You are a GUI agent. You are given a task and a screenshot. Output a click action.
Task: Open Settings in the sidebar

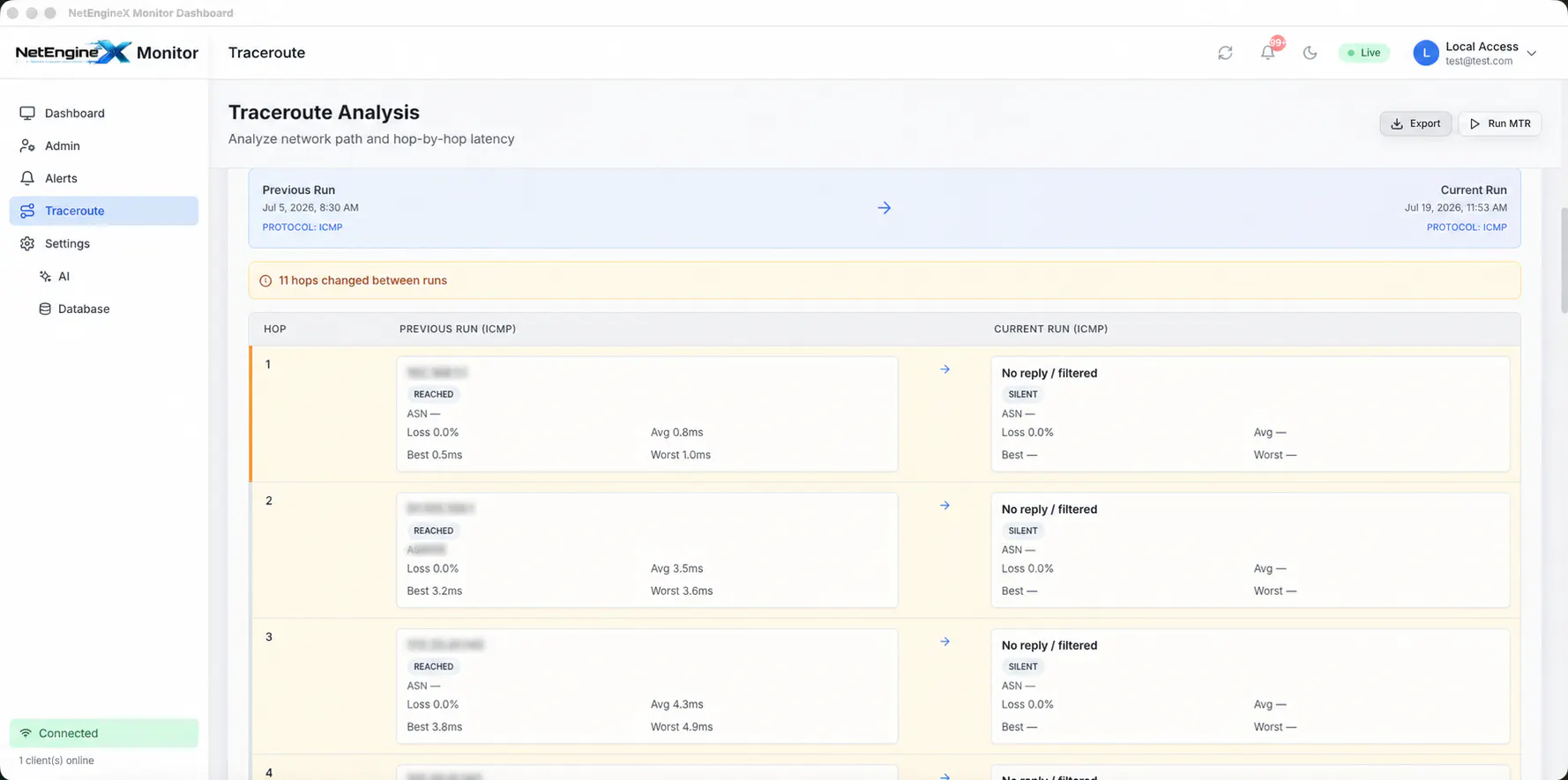pyautogui.click(x=104, y=243)
